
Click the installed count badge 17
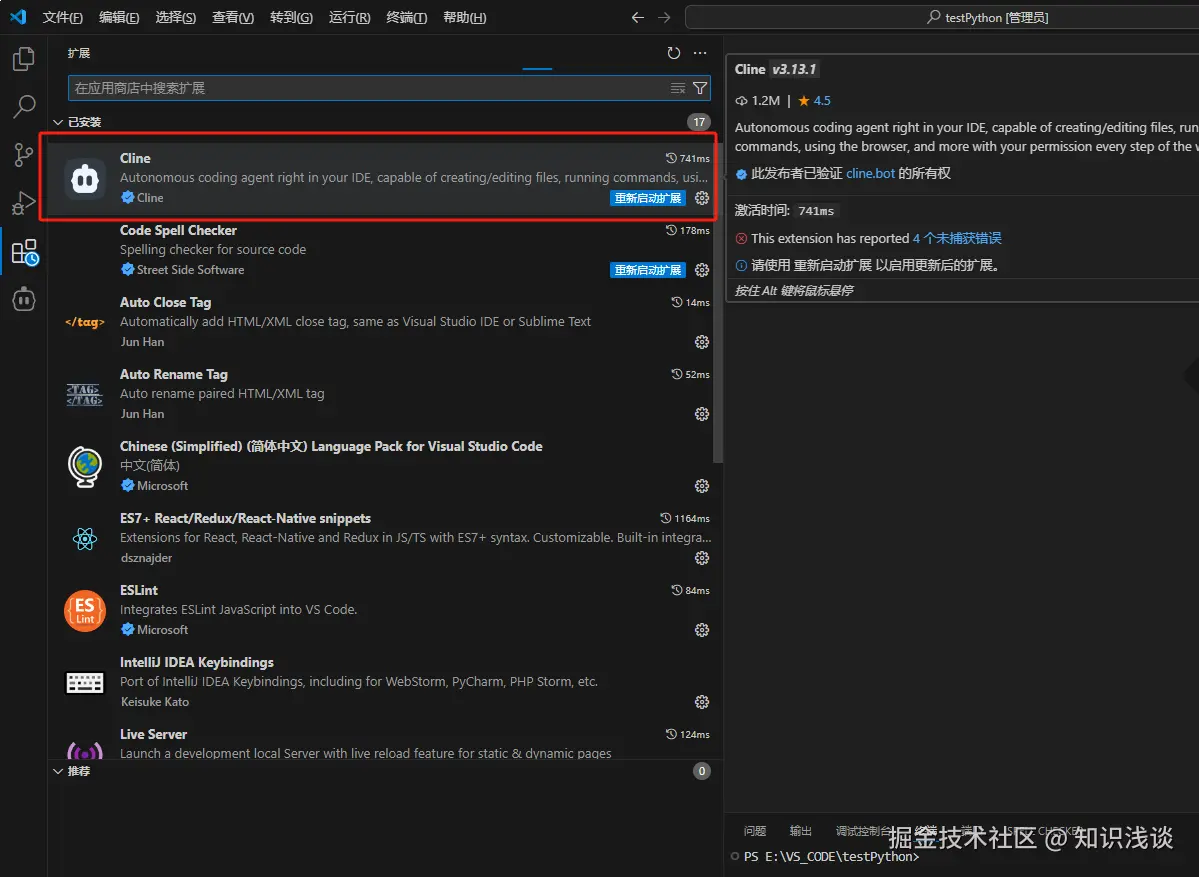coord(699,122)
